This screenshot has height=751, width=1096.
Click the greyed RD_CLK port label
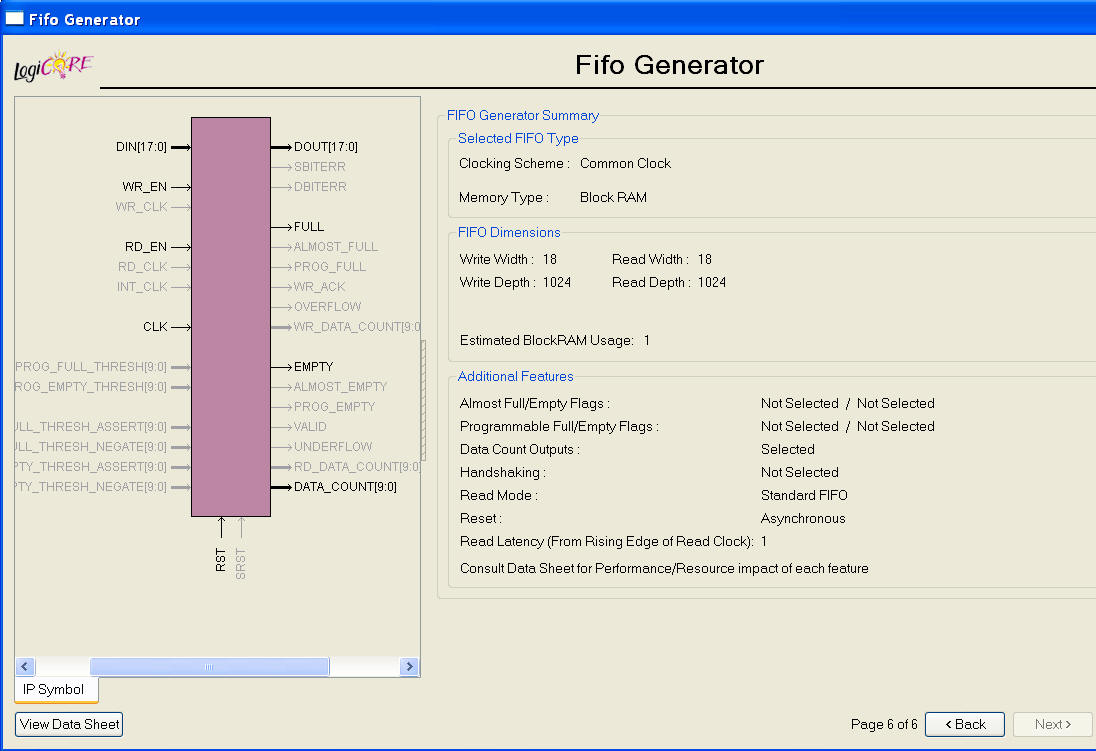[x=143, y=266]
